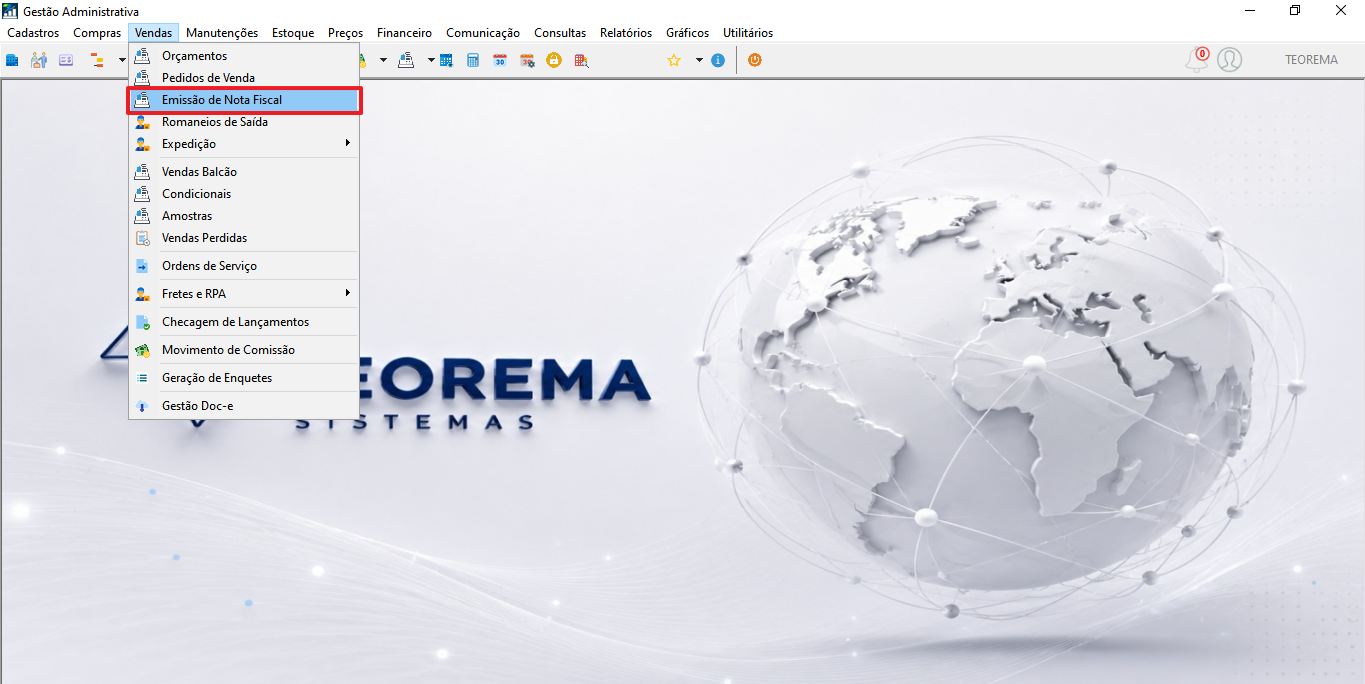This screenshot has width=1365, height=684.
Task: Open the notifications bell icon
Action: 1196,60
